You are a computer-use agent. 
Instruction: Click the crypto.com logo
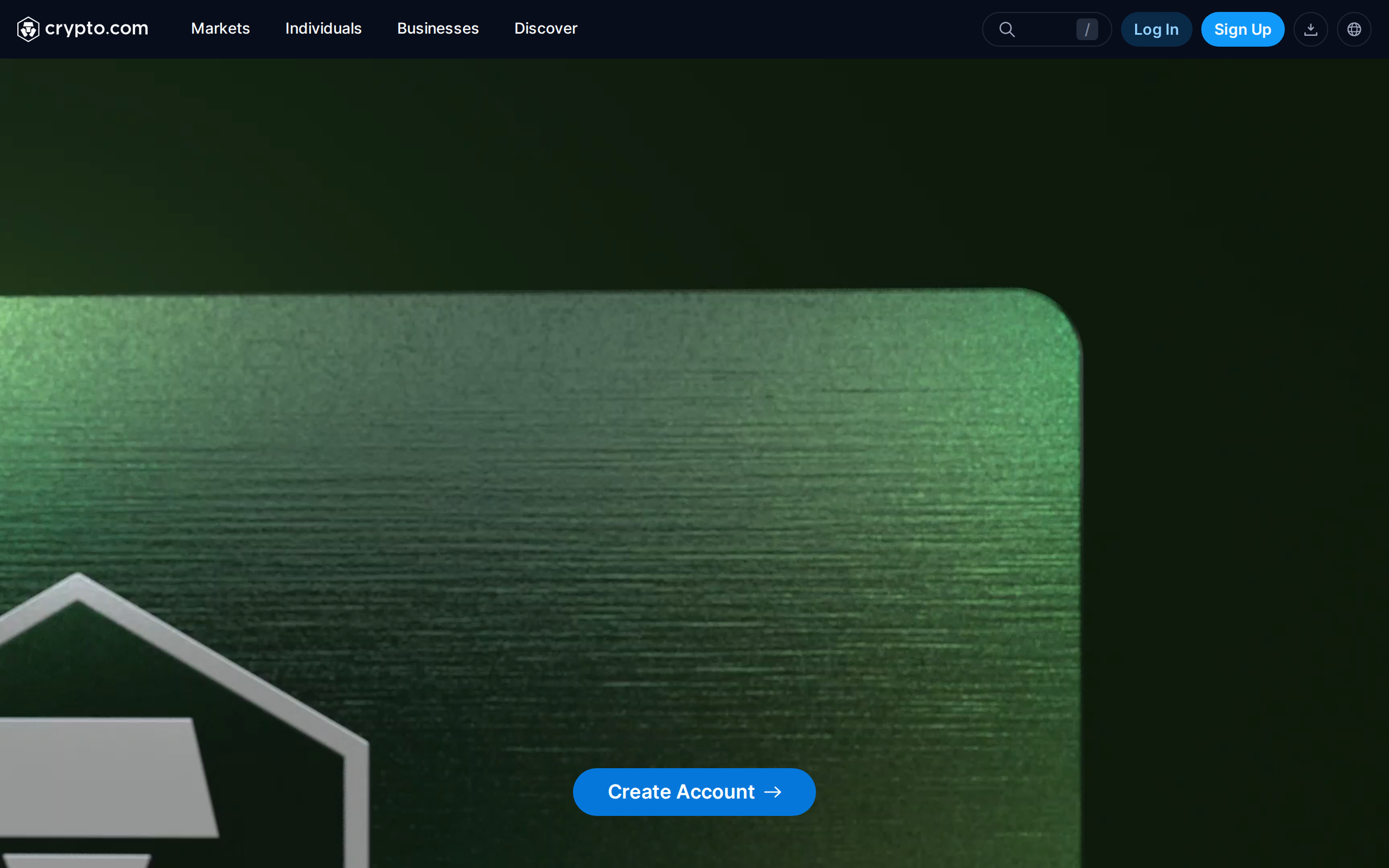(x=82, y=29)
